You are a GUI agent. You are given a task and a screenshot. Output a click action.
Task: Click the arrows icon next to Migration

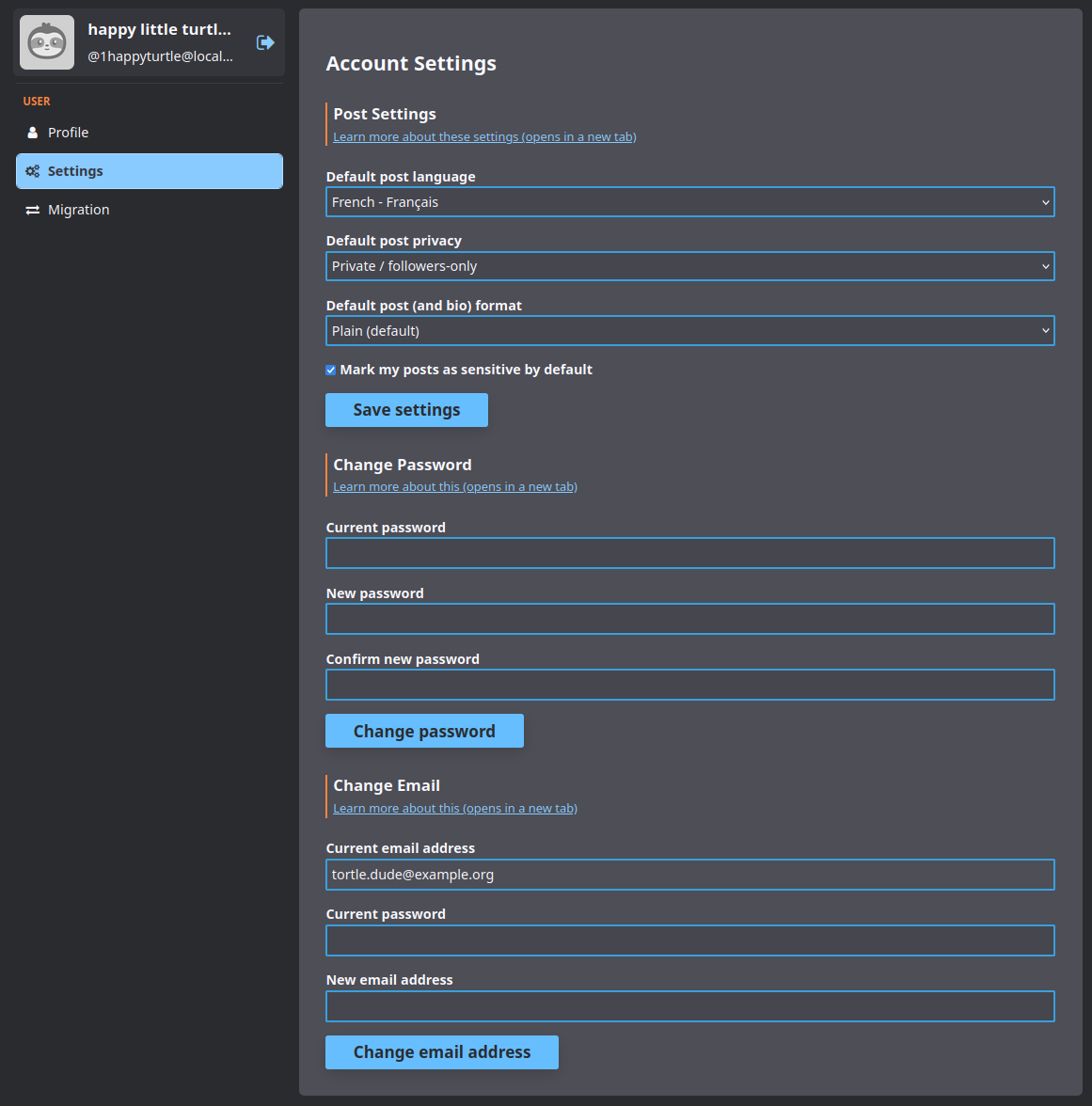click(x=31, y=209)
